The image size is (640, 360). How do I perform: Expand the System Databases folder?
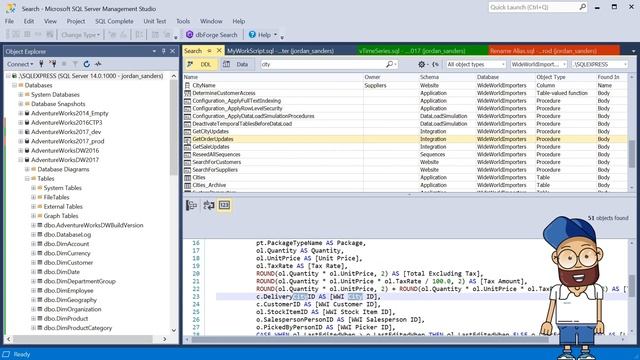pos(21,95)
